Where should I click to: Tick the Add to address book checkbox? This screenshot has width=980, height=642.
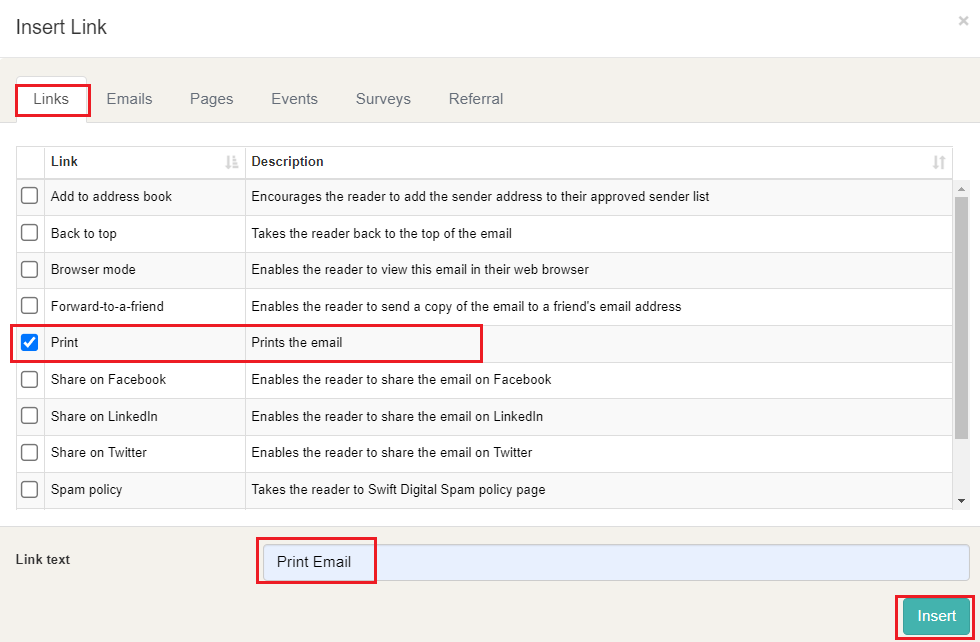click(29, 196)
